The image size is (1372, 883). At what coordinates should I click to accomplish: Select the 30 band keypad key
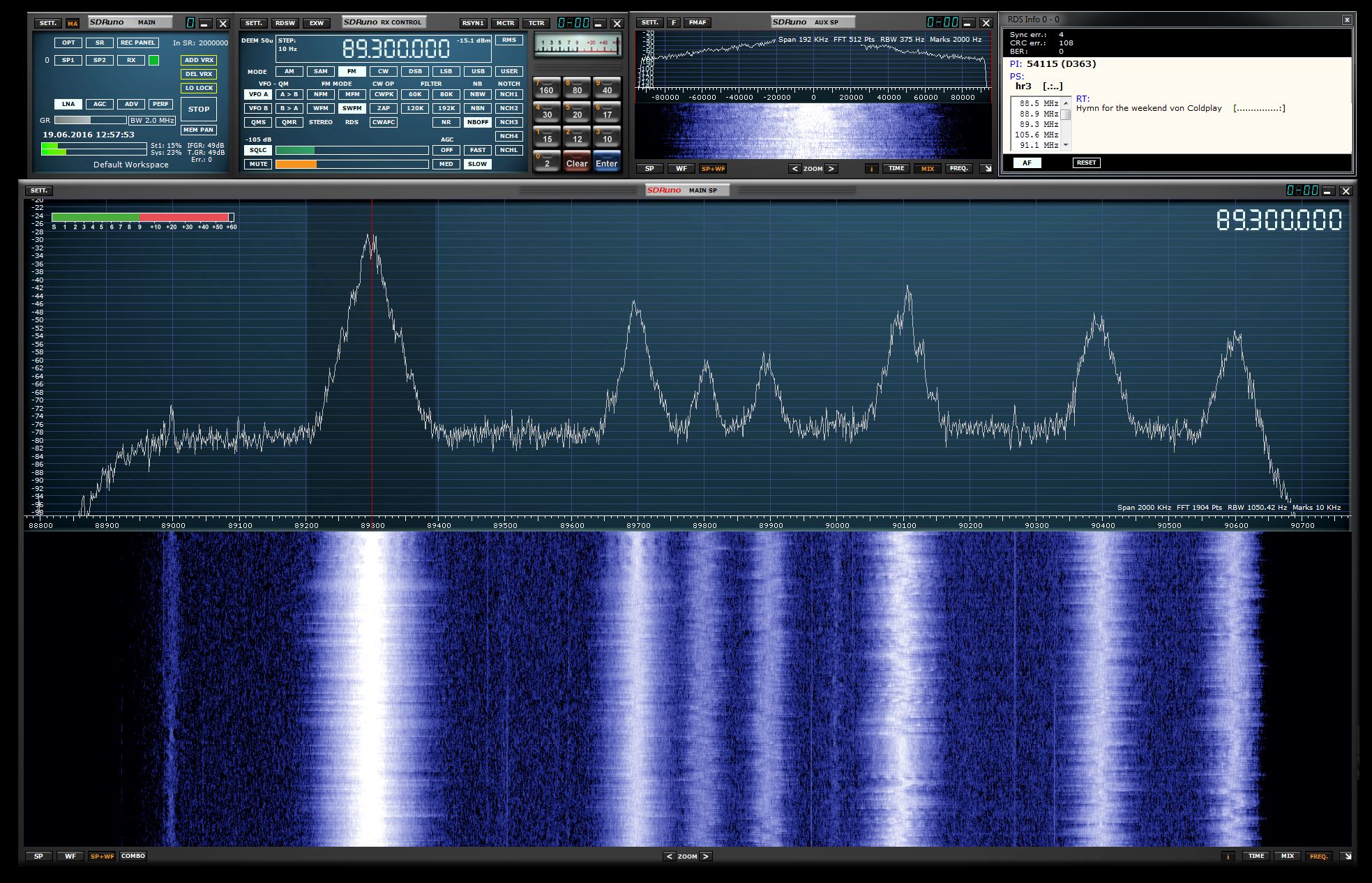pyautogui.click(x=546, y=112)
